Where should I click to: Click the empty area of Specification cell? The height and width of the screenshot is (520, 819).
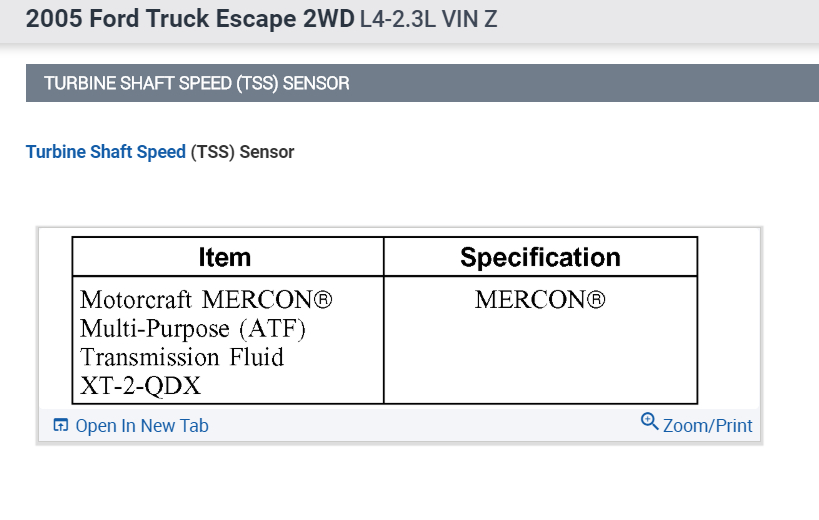tap(540, 360)
